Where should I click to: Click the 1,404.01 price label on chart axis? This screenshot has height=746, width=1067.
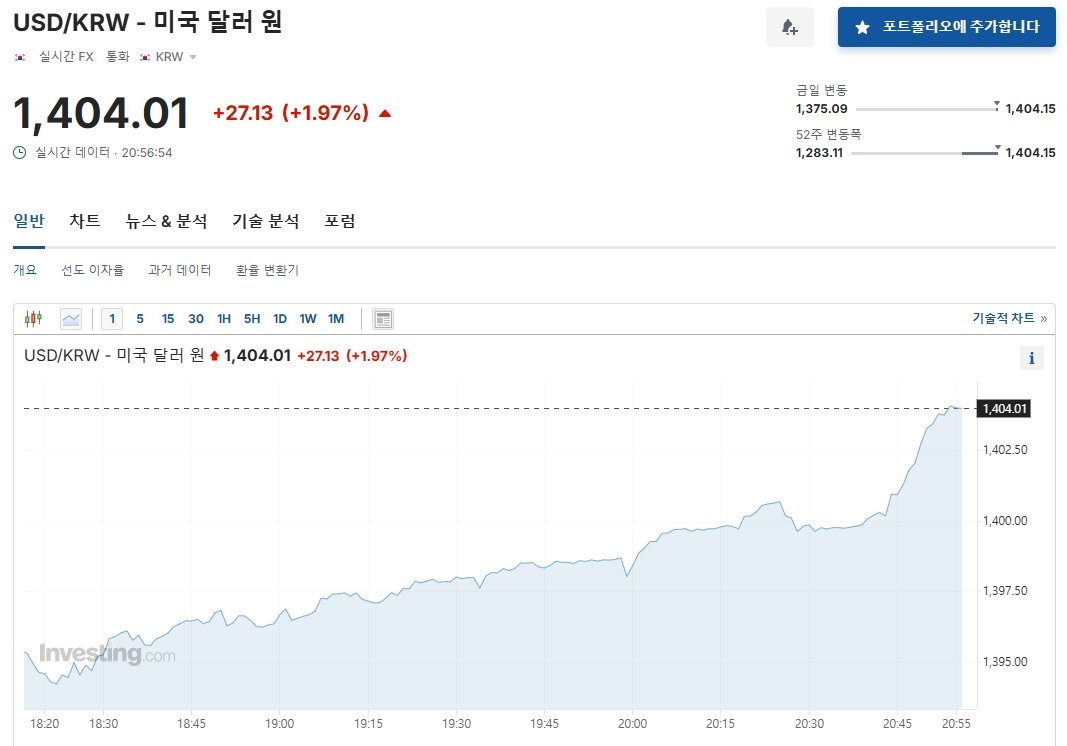tap(1005, 408)
